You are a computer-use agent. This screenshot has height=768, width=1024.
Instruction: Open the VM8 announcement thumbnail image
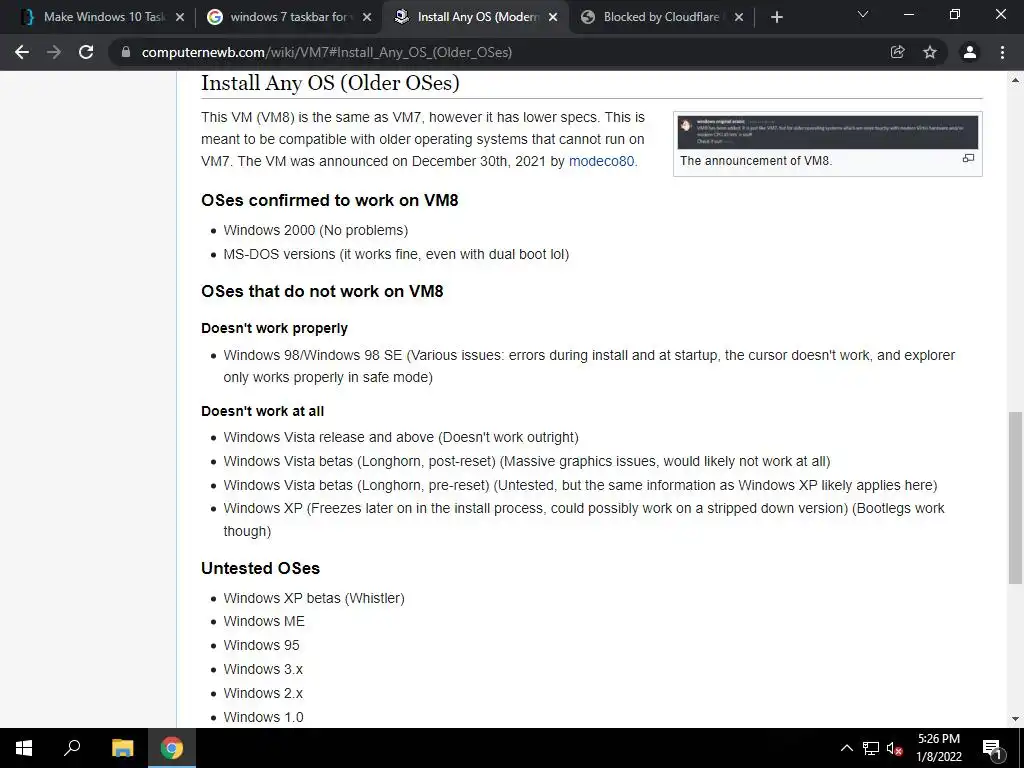[827, 133]
